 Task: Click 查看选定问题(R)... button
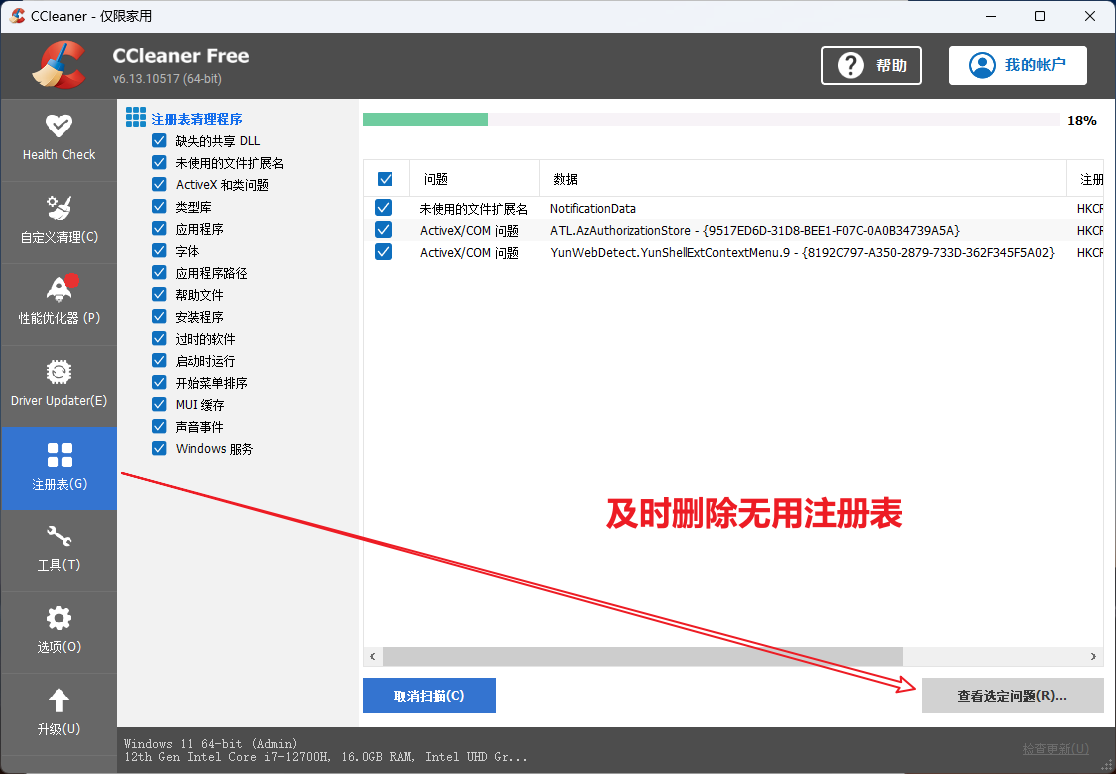click(1012, 696)
